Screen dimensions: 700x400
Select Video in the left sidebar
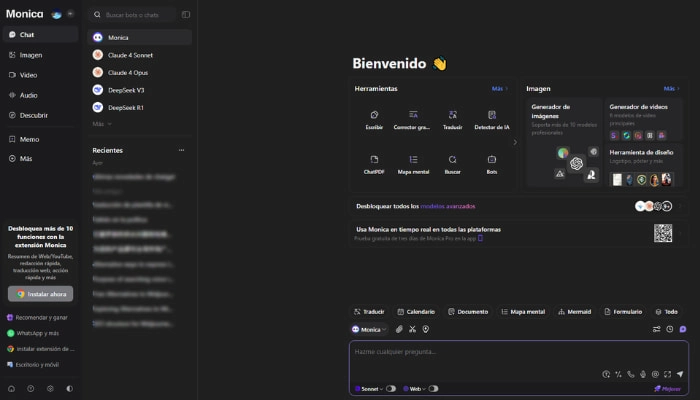coord(40,75)
